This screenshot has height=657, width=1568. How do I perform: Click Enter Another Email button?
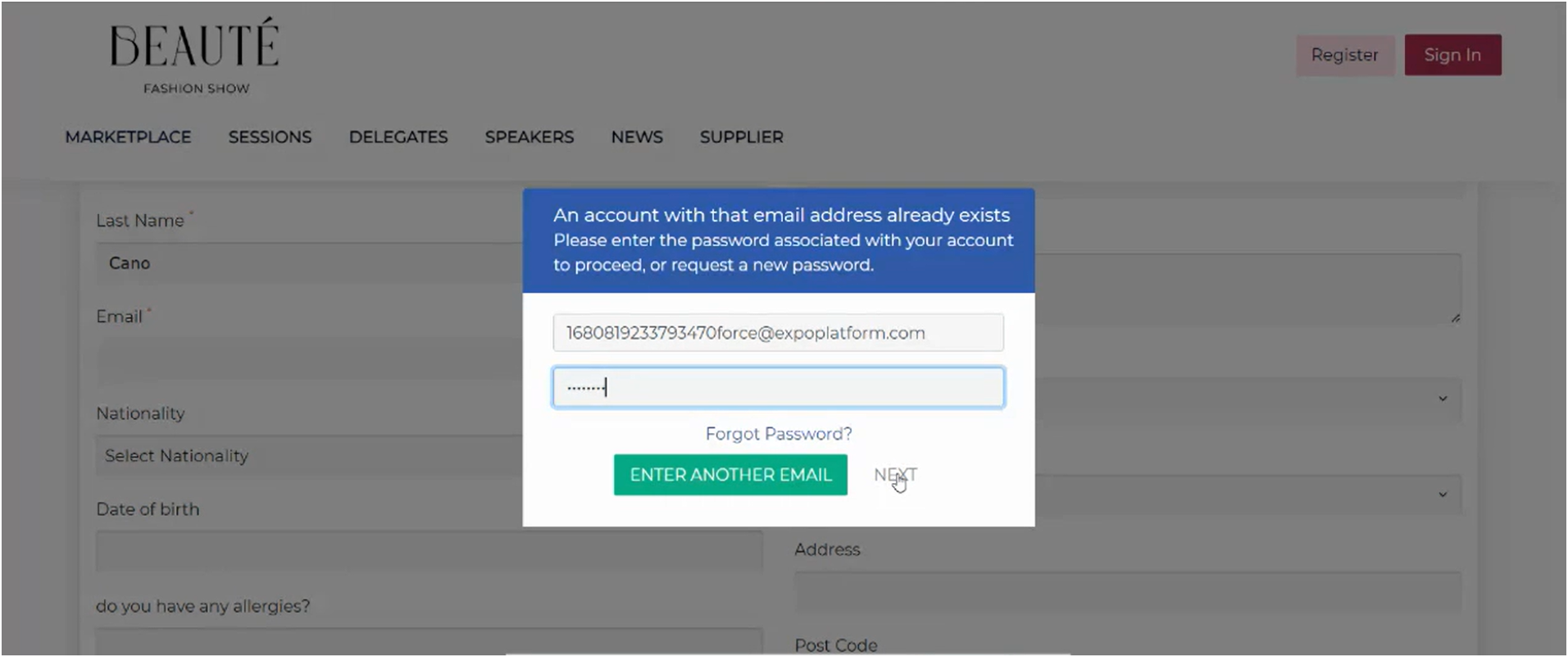coord(730,475)
